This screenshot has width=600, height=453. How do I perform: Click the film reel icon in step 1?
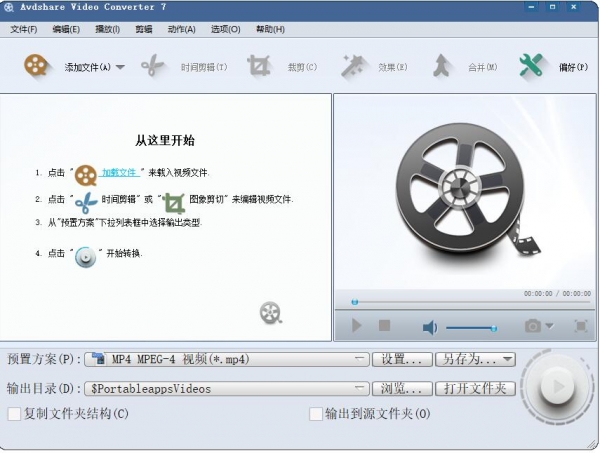tap(85, 175)
